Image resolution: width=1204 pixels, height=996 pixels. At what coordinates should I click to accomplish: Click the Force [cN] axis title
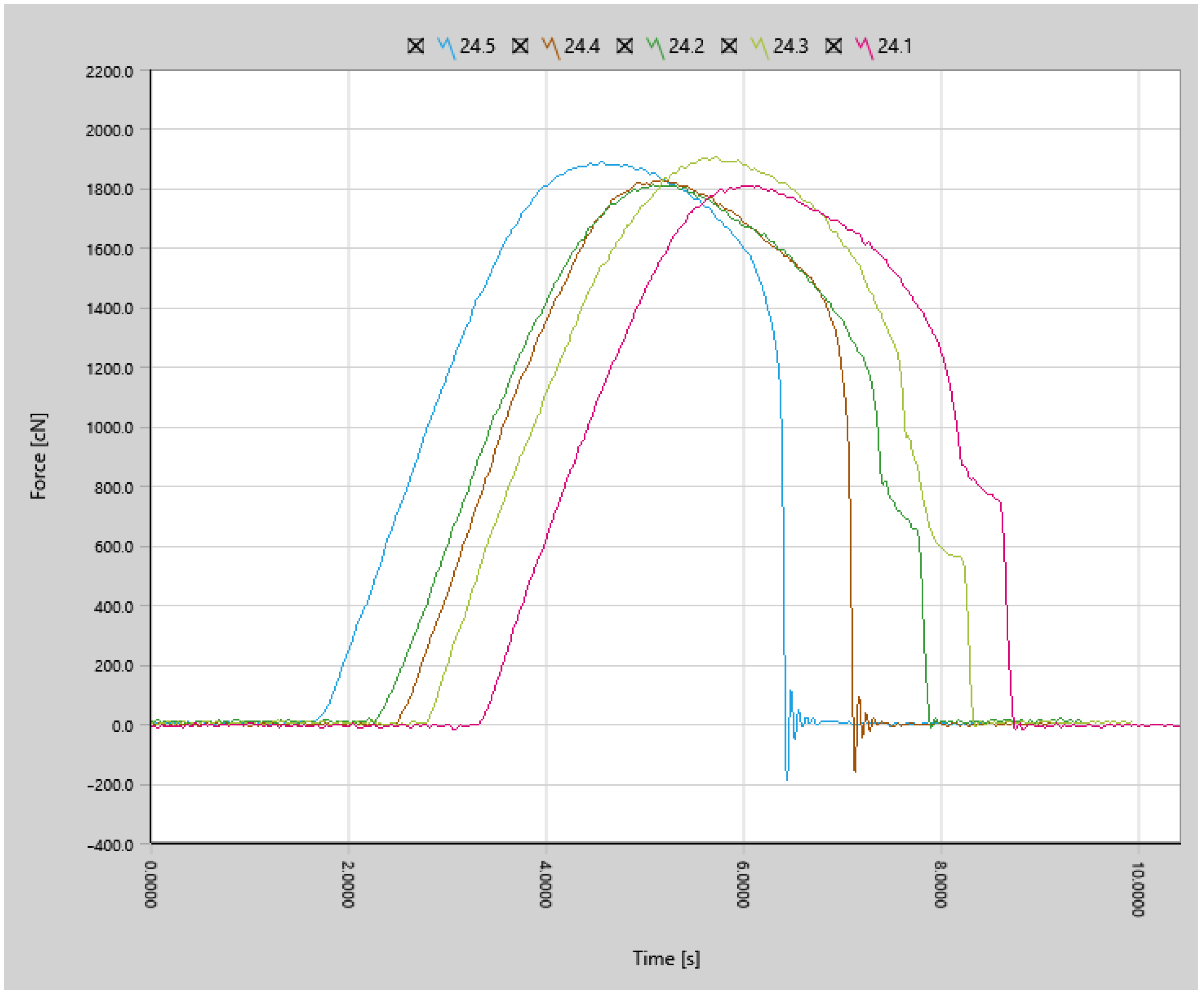[x=39, y=457]
